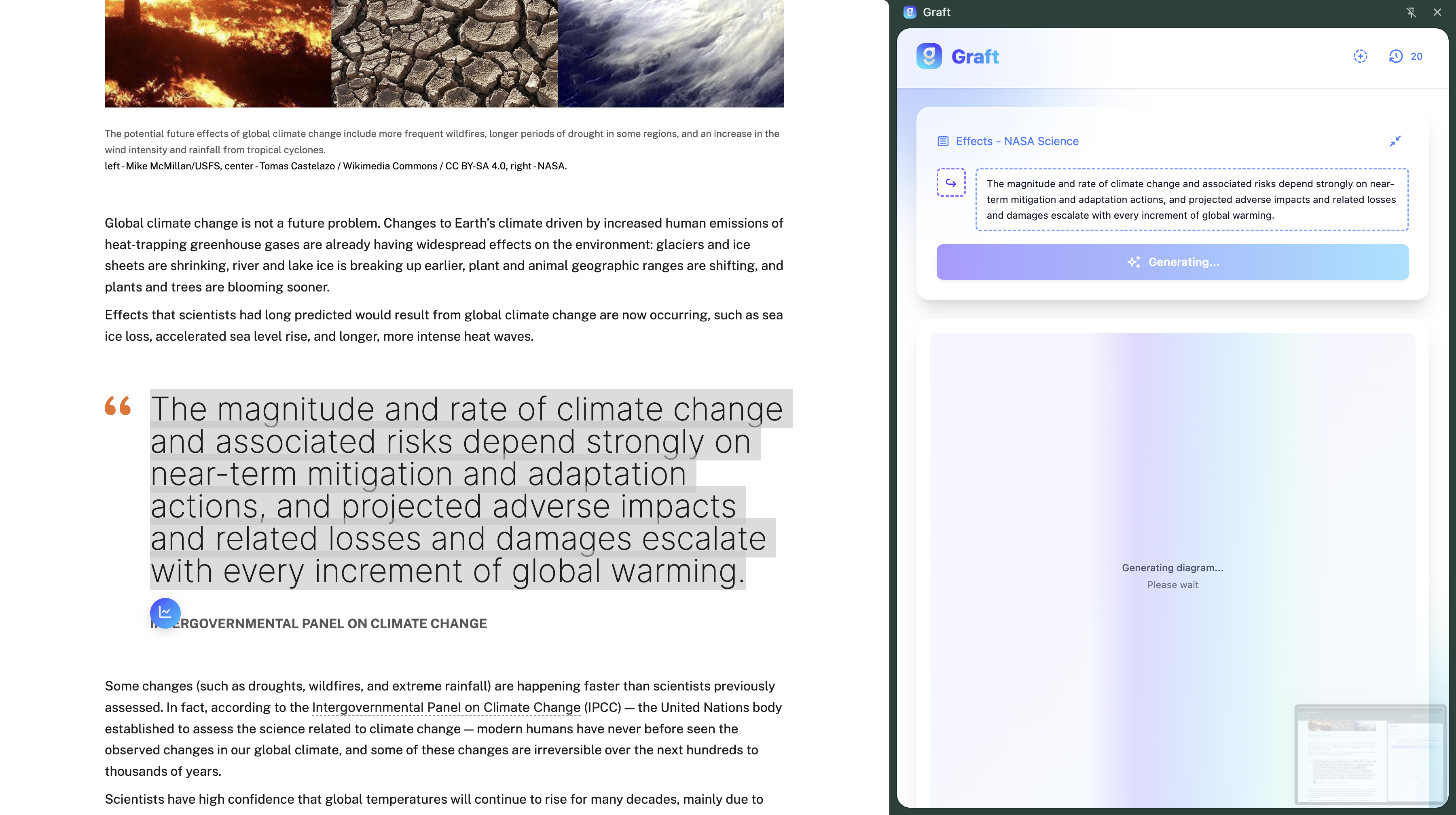The image size is (1456, 815).
Task: Click the Effects - NASA Science title
Action: coord(1017,141)
